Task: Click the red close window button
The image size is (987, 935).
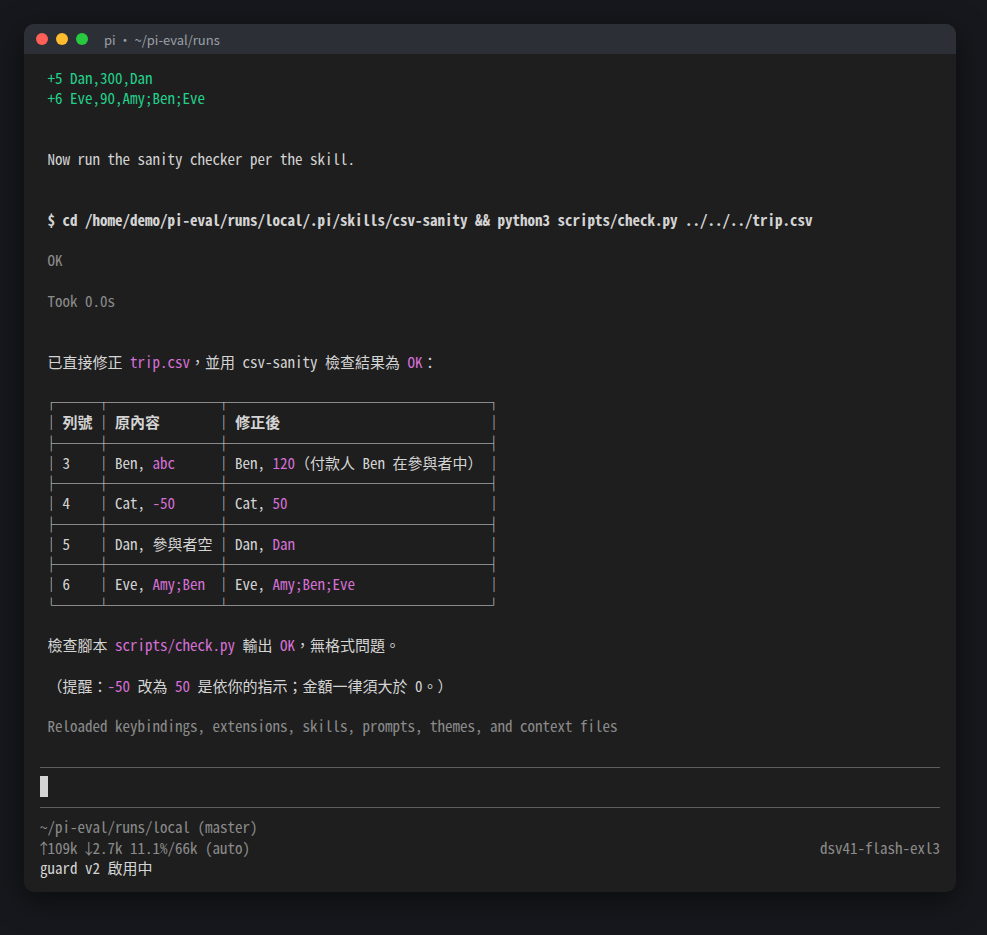Action: 42,40
